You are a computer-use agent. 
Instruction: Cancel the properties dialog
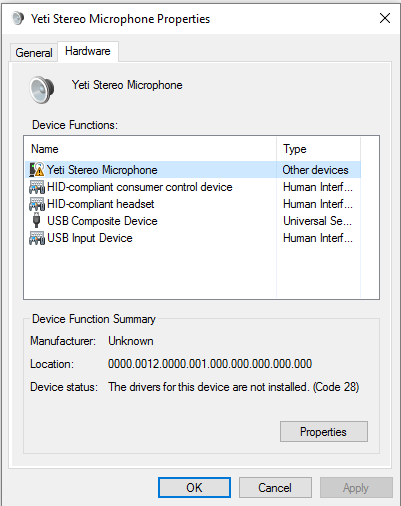[x=275, y=488]
